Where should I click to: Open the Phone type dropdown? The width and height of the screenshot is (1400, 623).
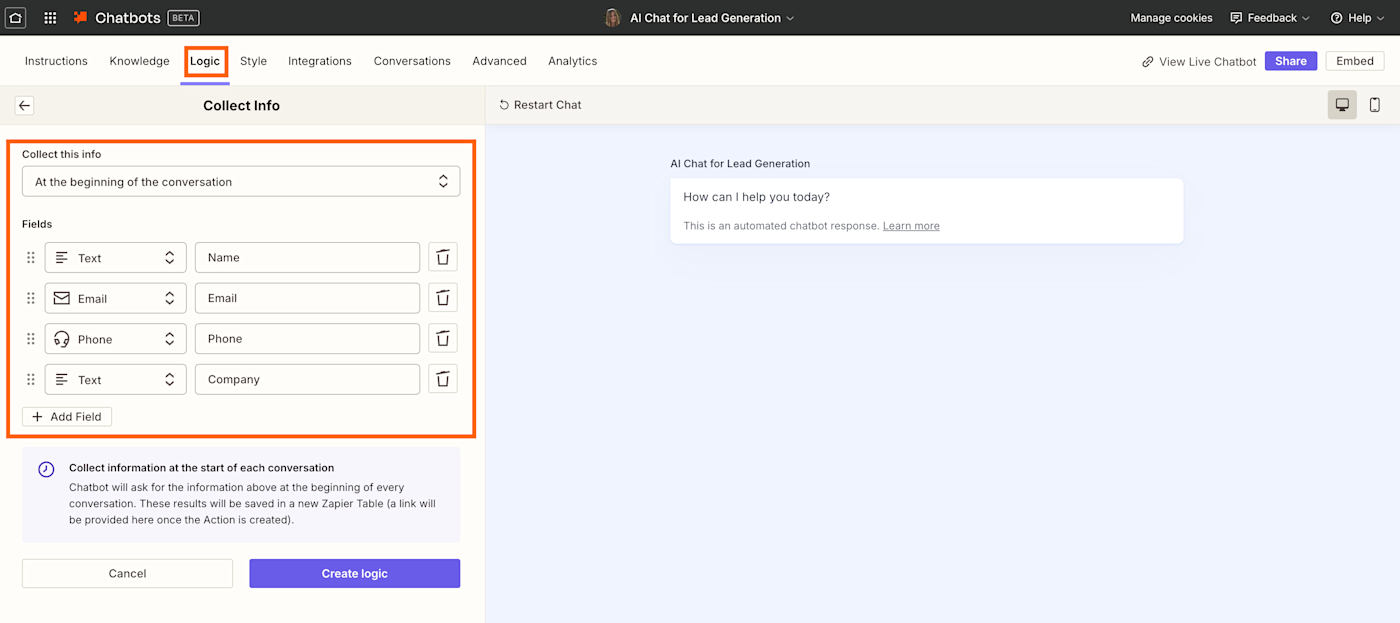click(x=115, y=338)
